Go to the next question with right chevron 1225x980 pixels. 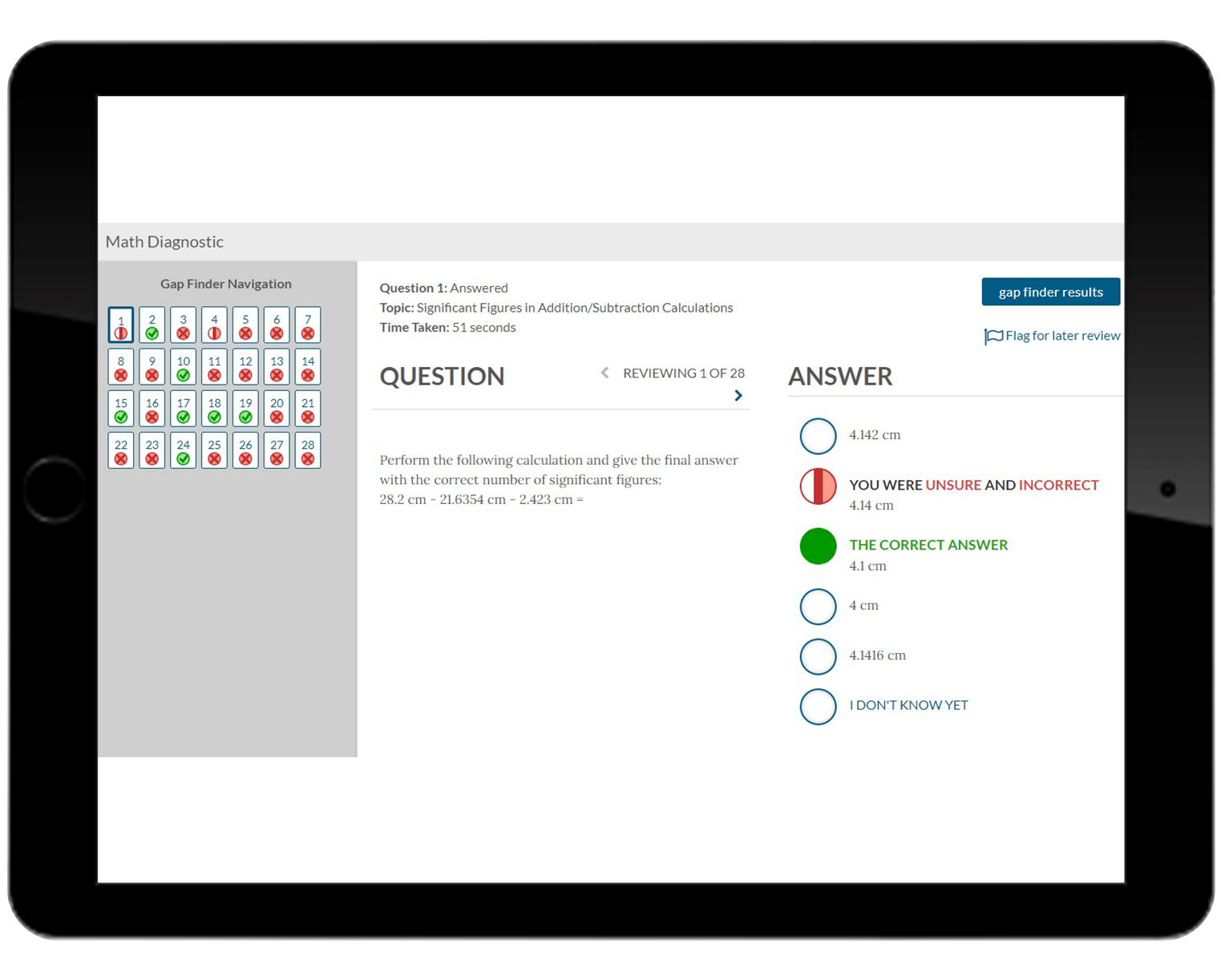pos(738,396)
